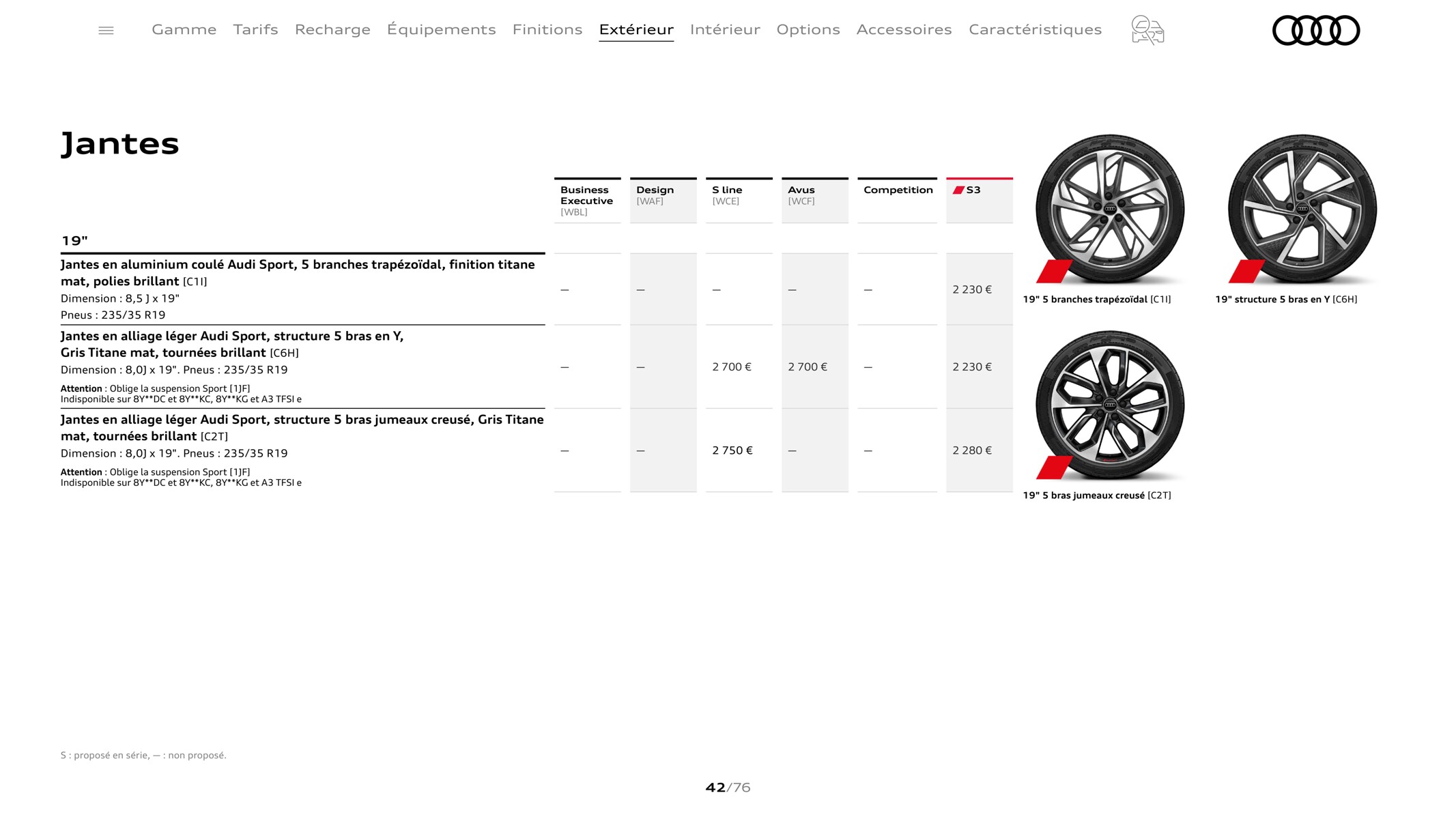This screenshot has width=1456, height=819.
Task: Click the 19" 5 branches trapézoïdal caption
Action: pyautogui.click(x=1097, y=300)
